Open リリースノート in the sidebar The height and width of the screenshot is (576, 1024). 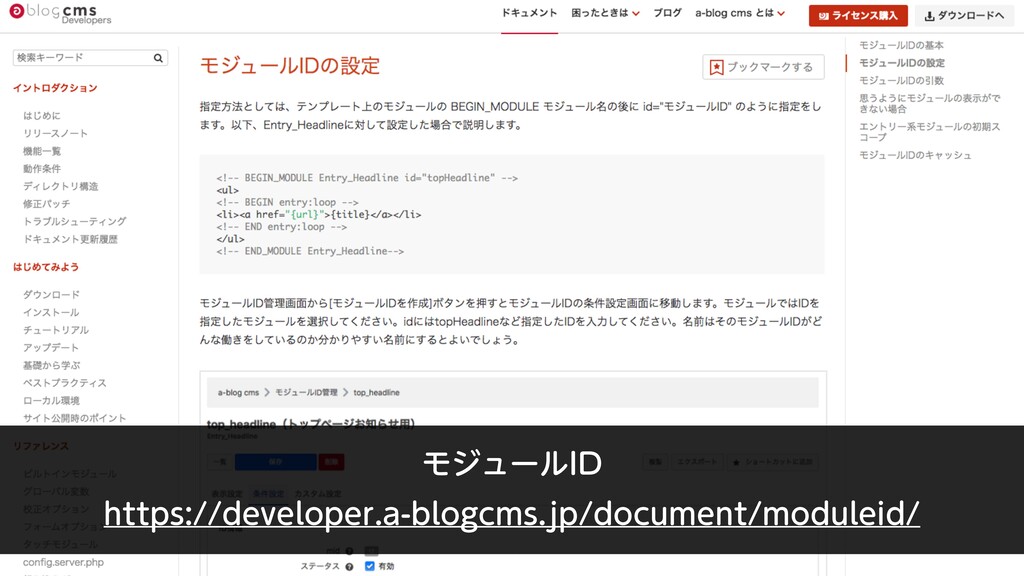point(56,133)
